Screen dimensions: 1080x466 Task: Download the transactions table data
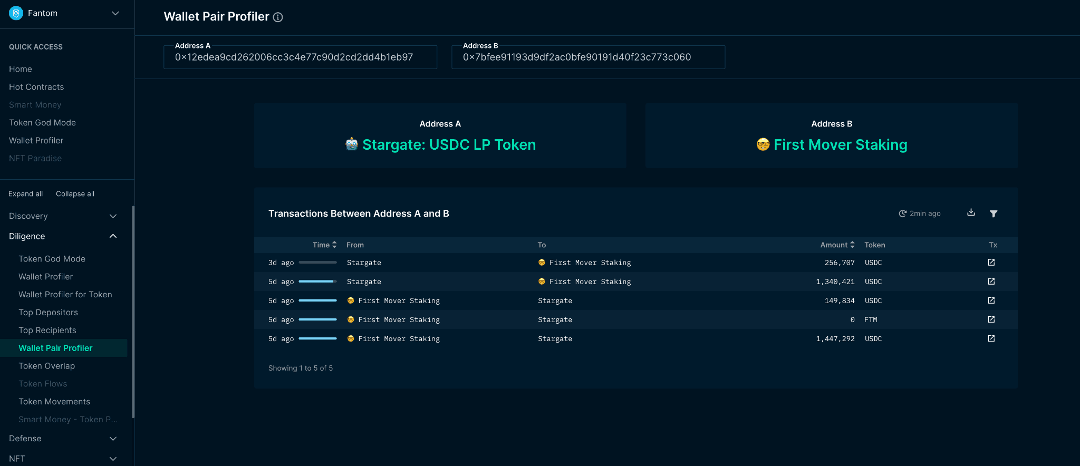971,213
